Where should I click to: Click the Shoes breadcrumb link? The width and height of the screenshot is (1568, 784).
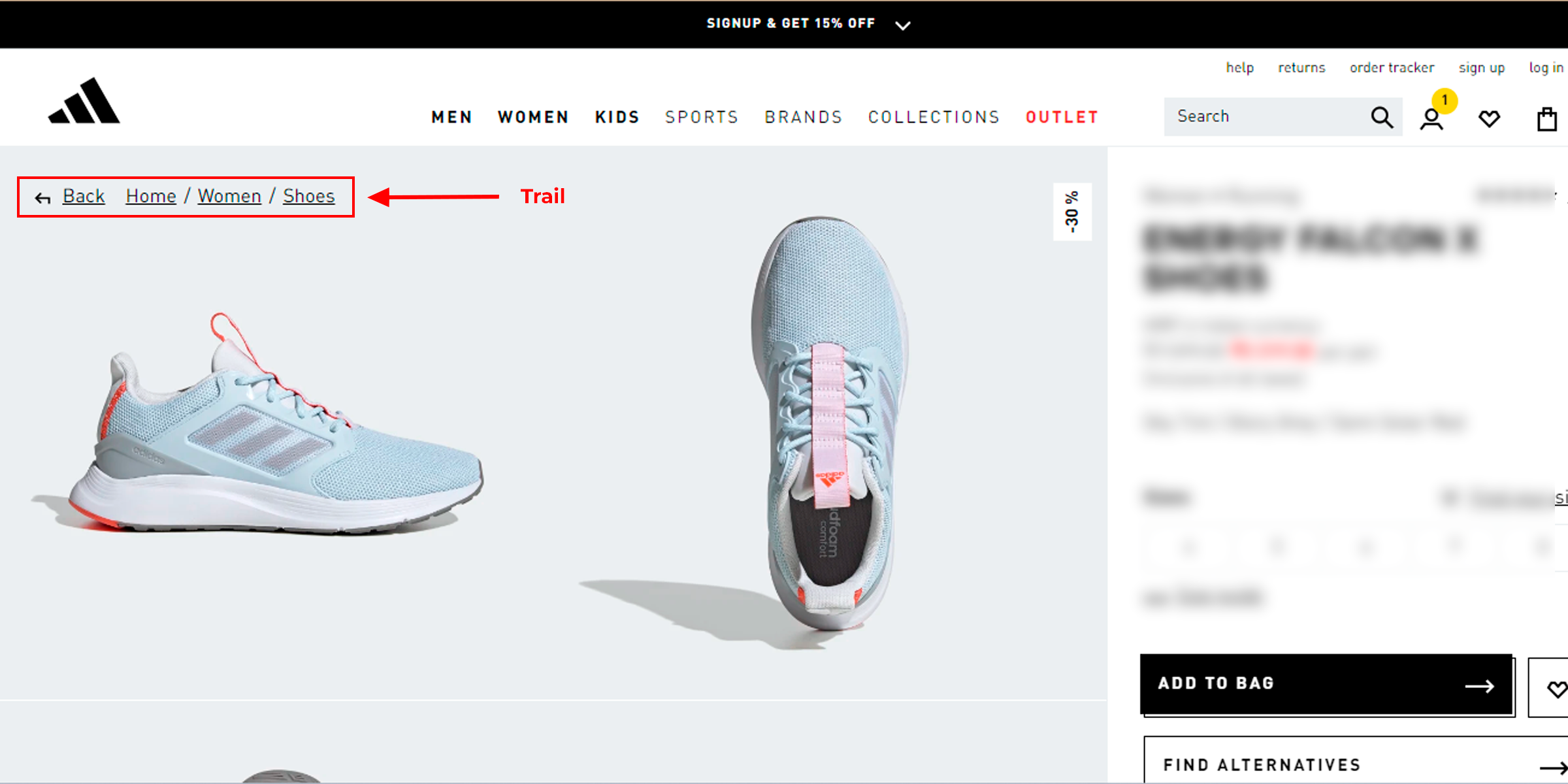tap(308, 197)
